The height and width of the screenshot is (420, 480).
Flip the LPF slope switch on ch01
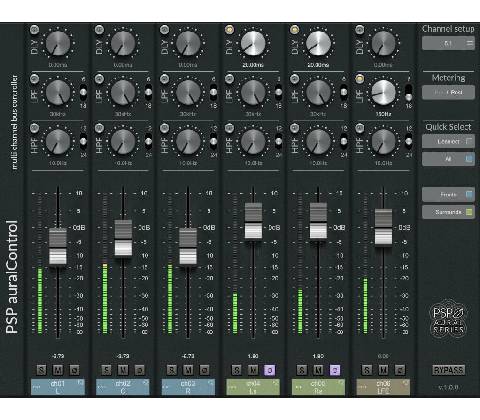click(x=83, y=92)
